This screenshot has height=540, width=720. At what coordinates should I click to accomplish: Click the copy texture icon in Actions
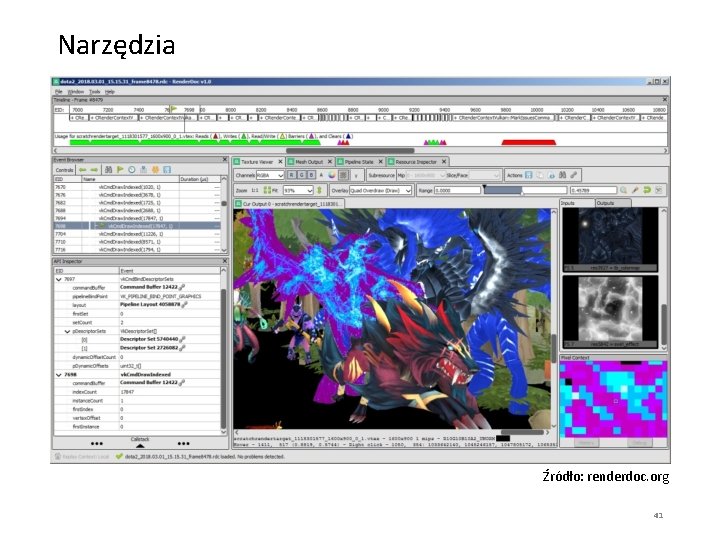(x=540, y=175)
